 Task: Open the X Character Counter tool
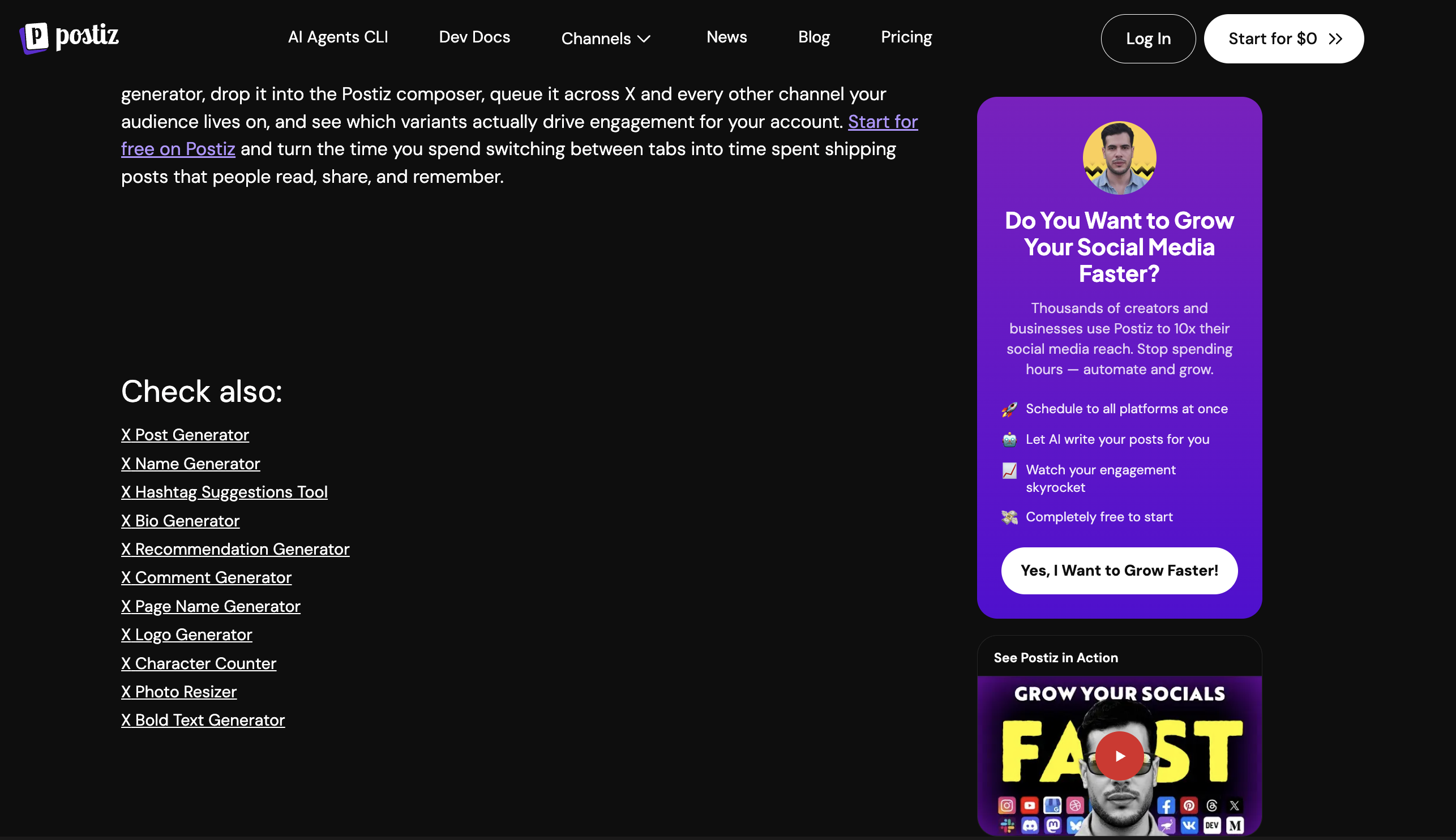(199, 663)
